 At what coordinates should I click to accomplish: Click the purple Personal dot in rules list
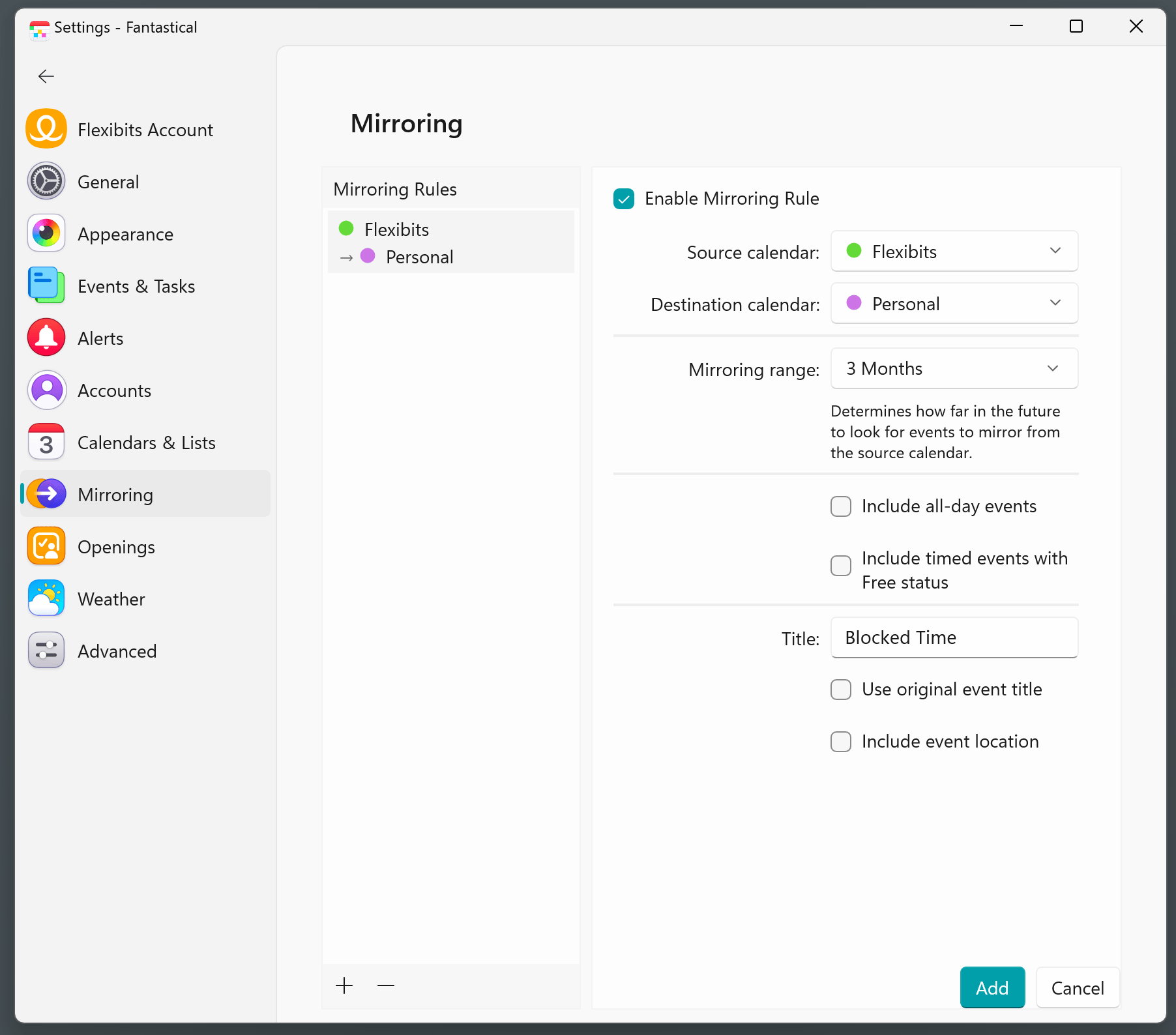pos(368,255)
